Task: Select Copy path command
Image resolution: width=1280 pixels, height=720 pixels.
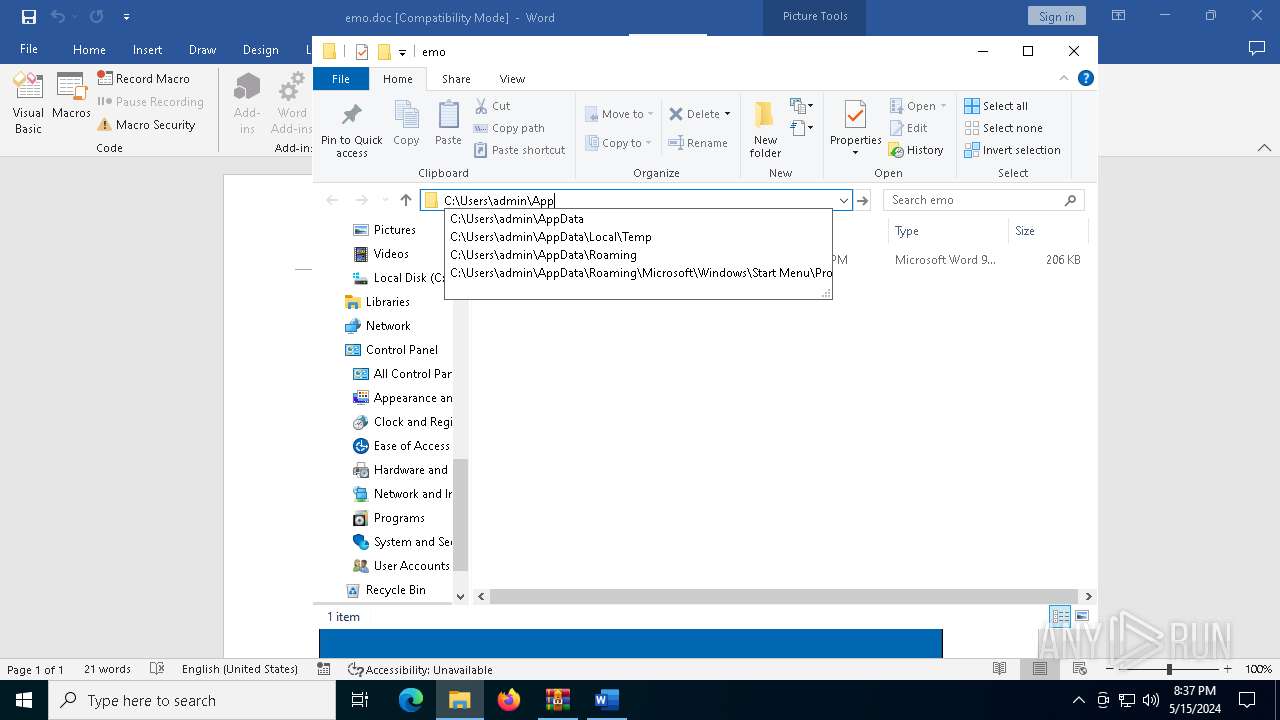Action: (x=509, y=128)
